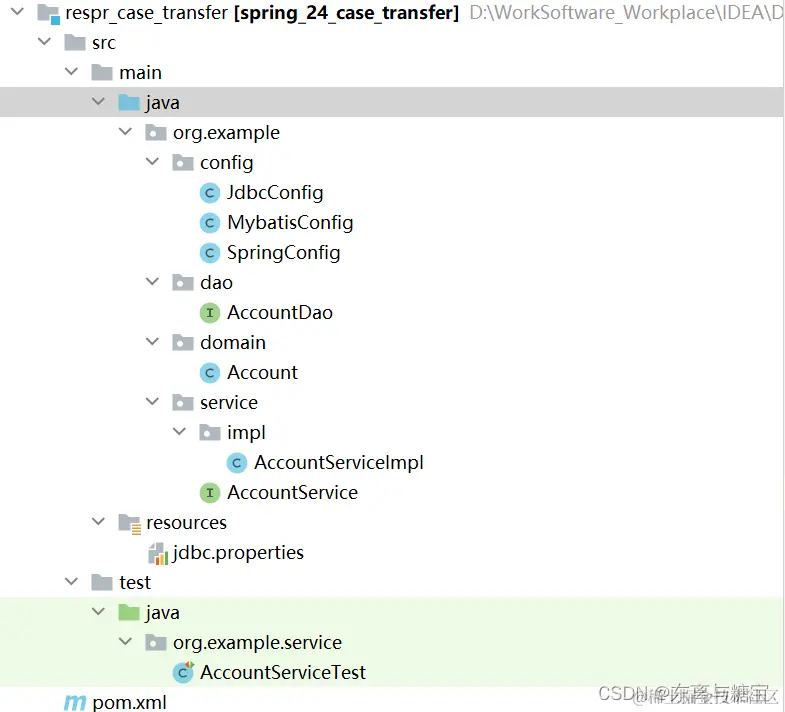Click the respr_case_transfer project module icon

click(49, 14)
